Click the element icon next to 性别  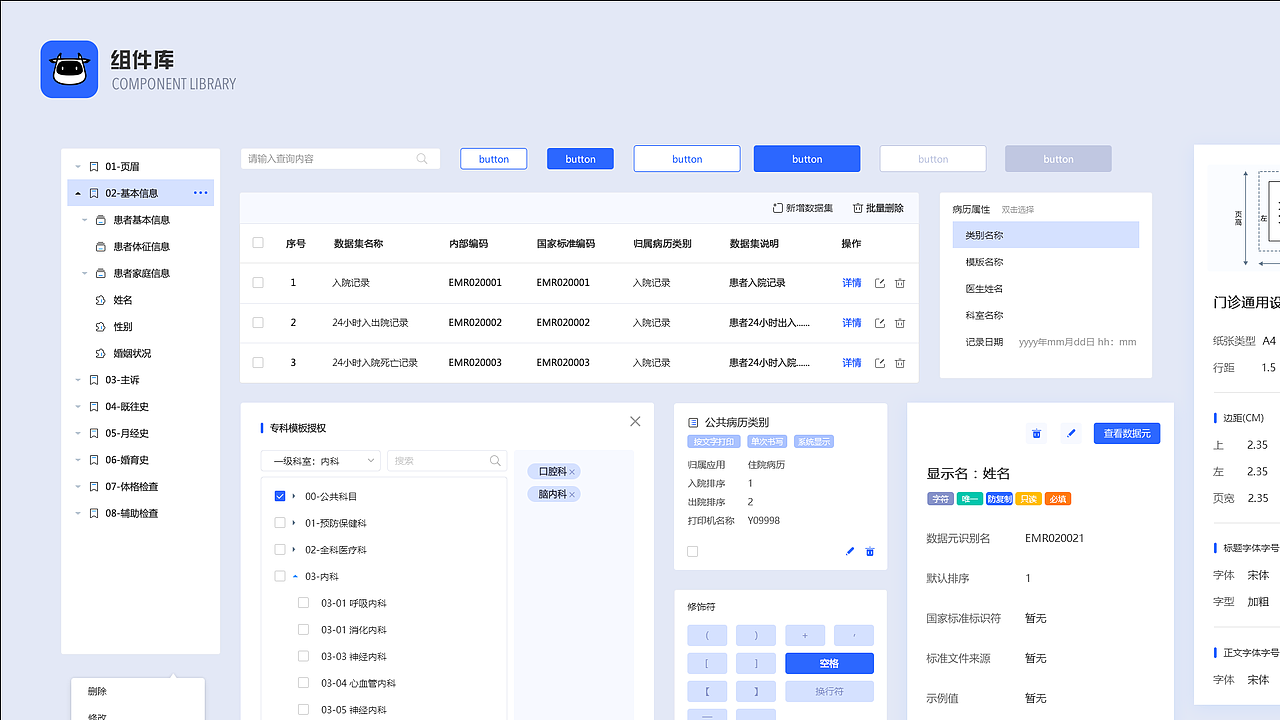pos(100,327)
